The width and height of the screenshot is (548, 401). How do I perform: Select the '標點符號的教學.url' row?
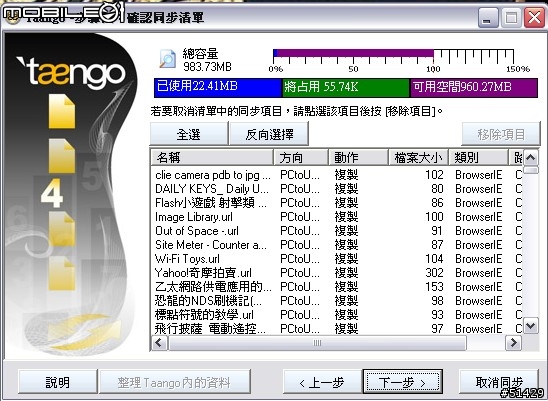coord(337,315)
